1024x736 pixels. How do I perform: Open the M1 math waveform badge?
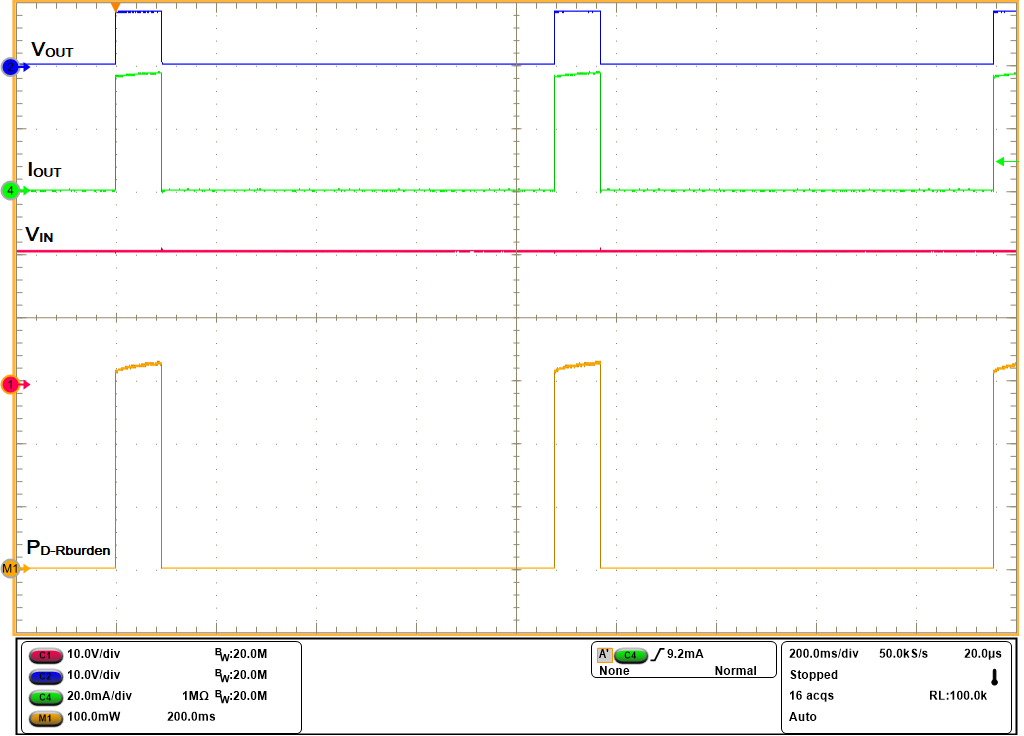[45, 717]
